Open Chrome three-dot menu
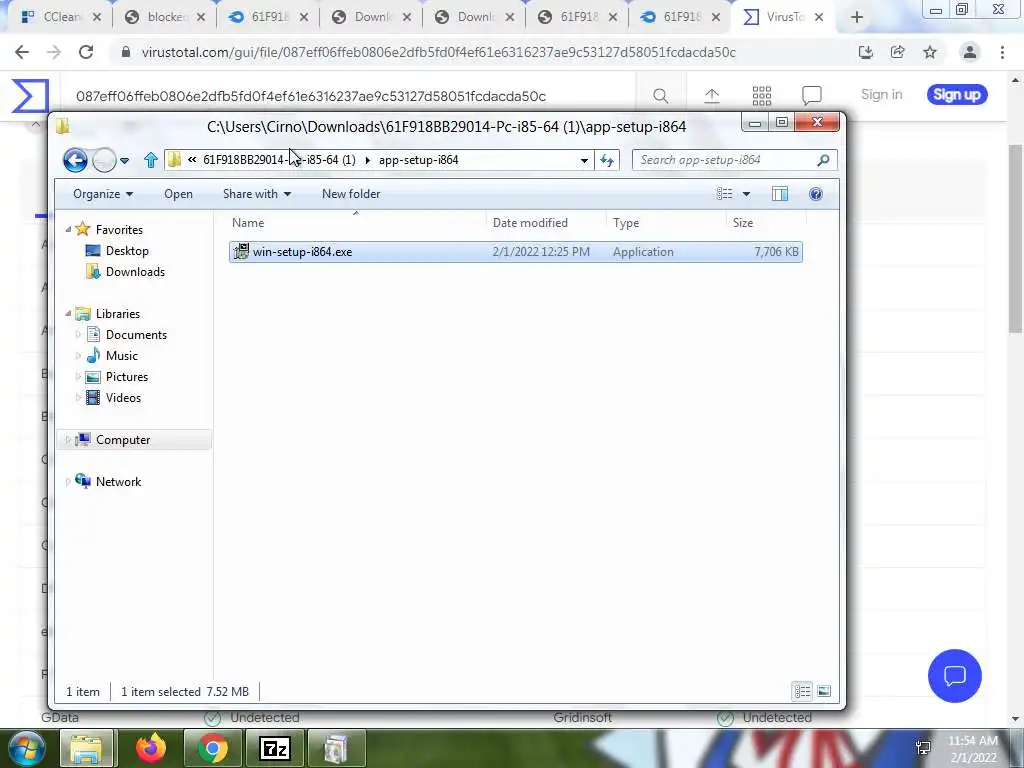 [x=1002, y=52]
